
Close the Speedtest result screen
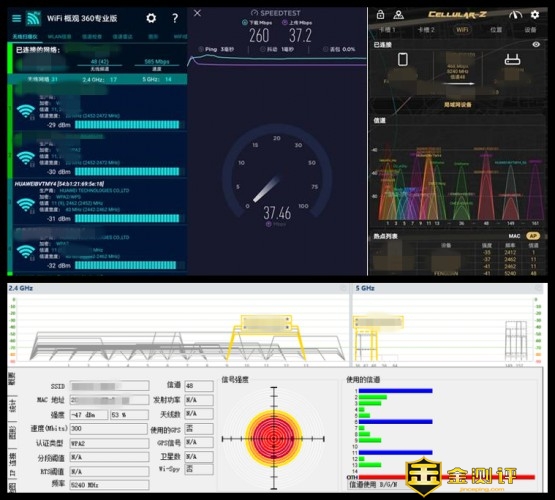tap(198, 13)
